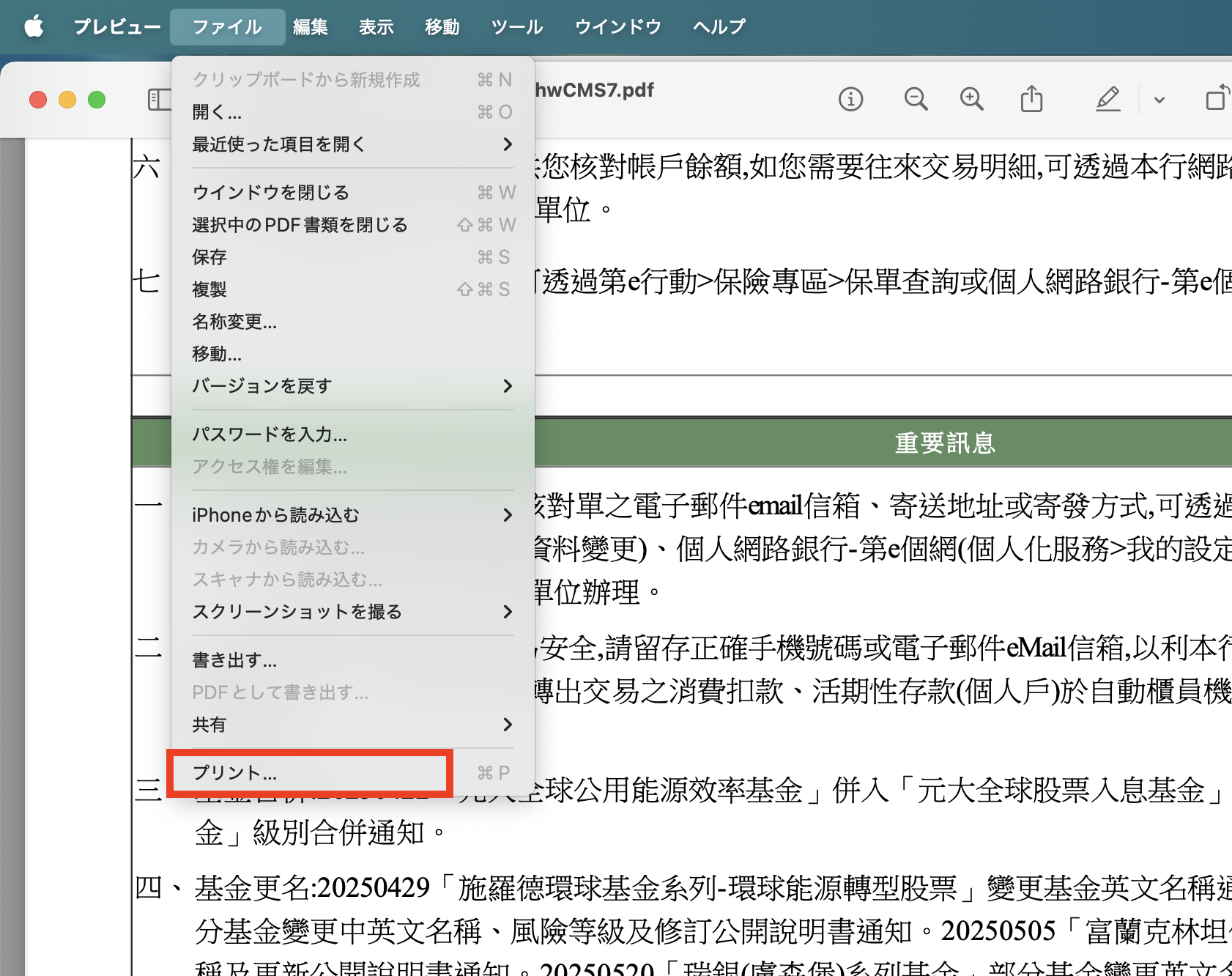Screen dimensions: 1232x976
Task: Choose 保存 from the File menu
Action: [x=353, y=257]
